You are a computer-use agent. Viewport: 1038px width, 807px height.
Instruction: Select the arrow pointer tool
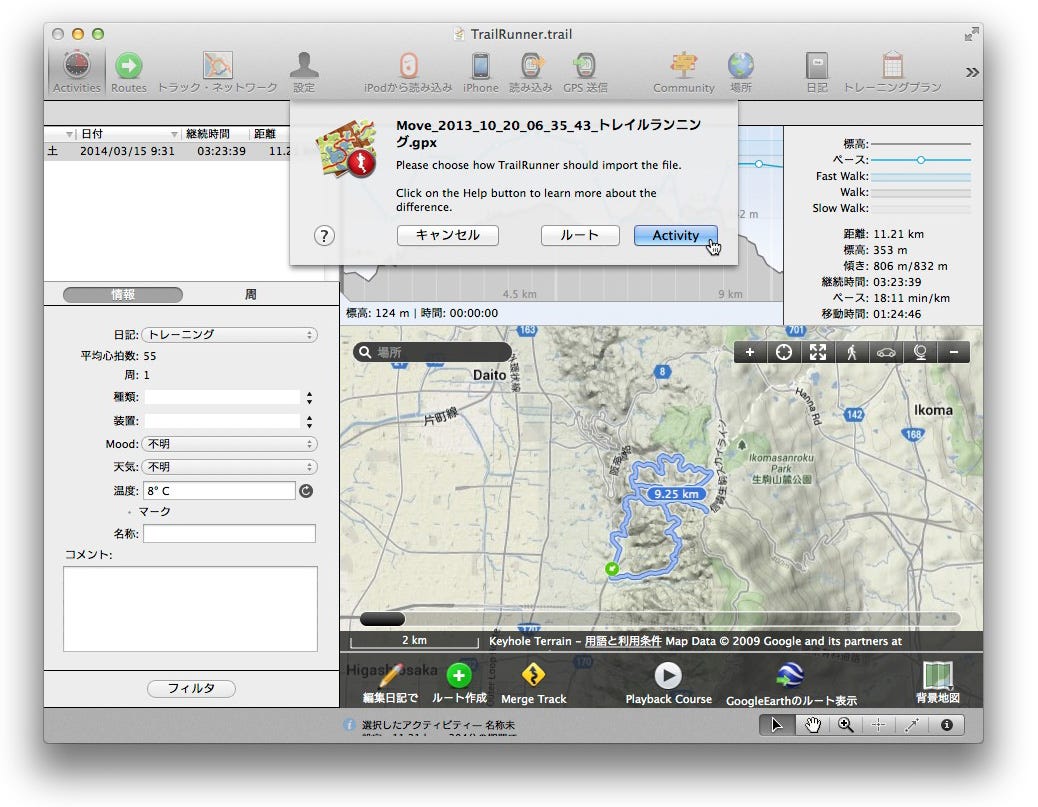pos(777,726)
